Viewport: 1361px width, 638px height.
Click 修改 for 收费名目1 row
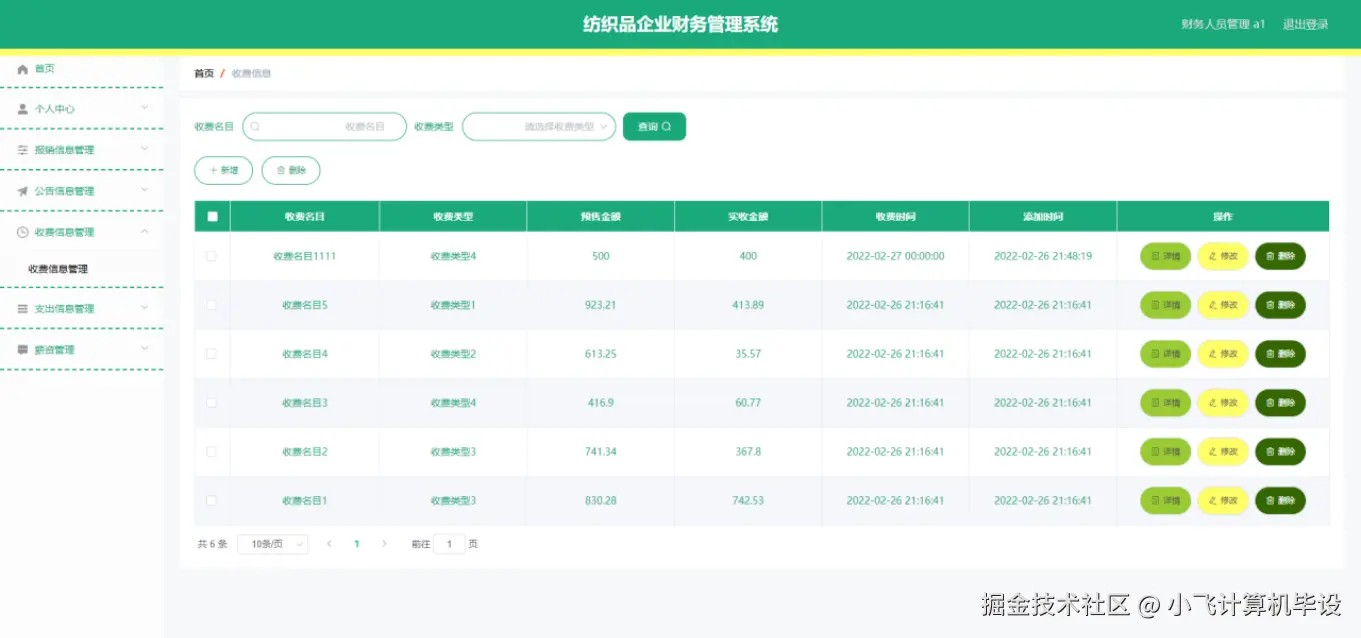click(x=1223, y=501)
